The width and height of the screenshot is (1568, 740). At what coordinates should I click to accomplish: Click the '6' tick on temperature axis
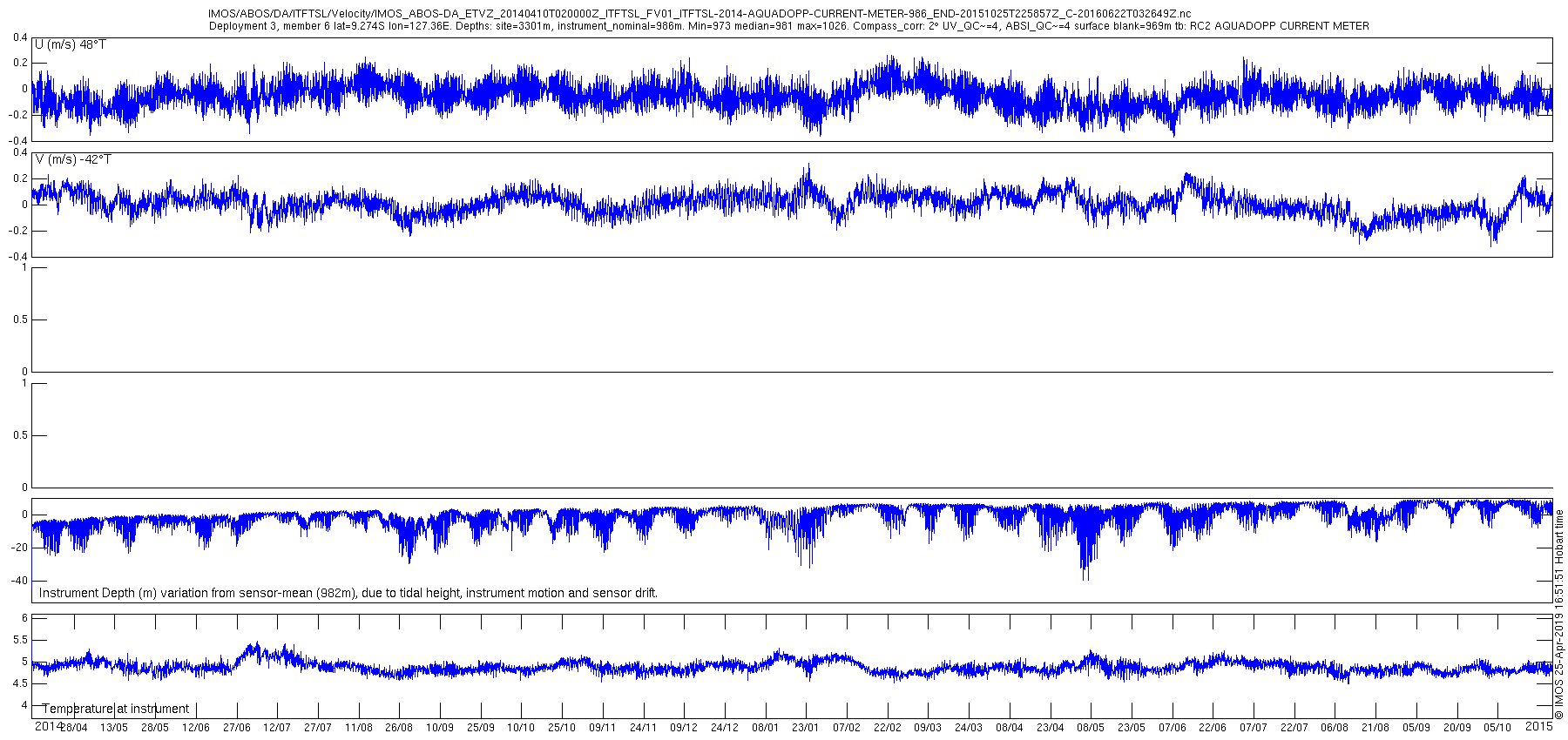point(25,618)
